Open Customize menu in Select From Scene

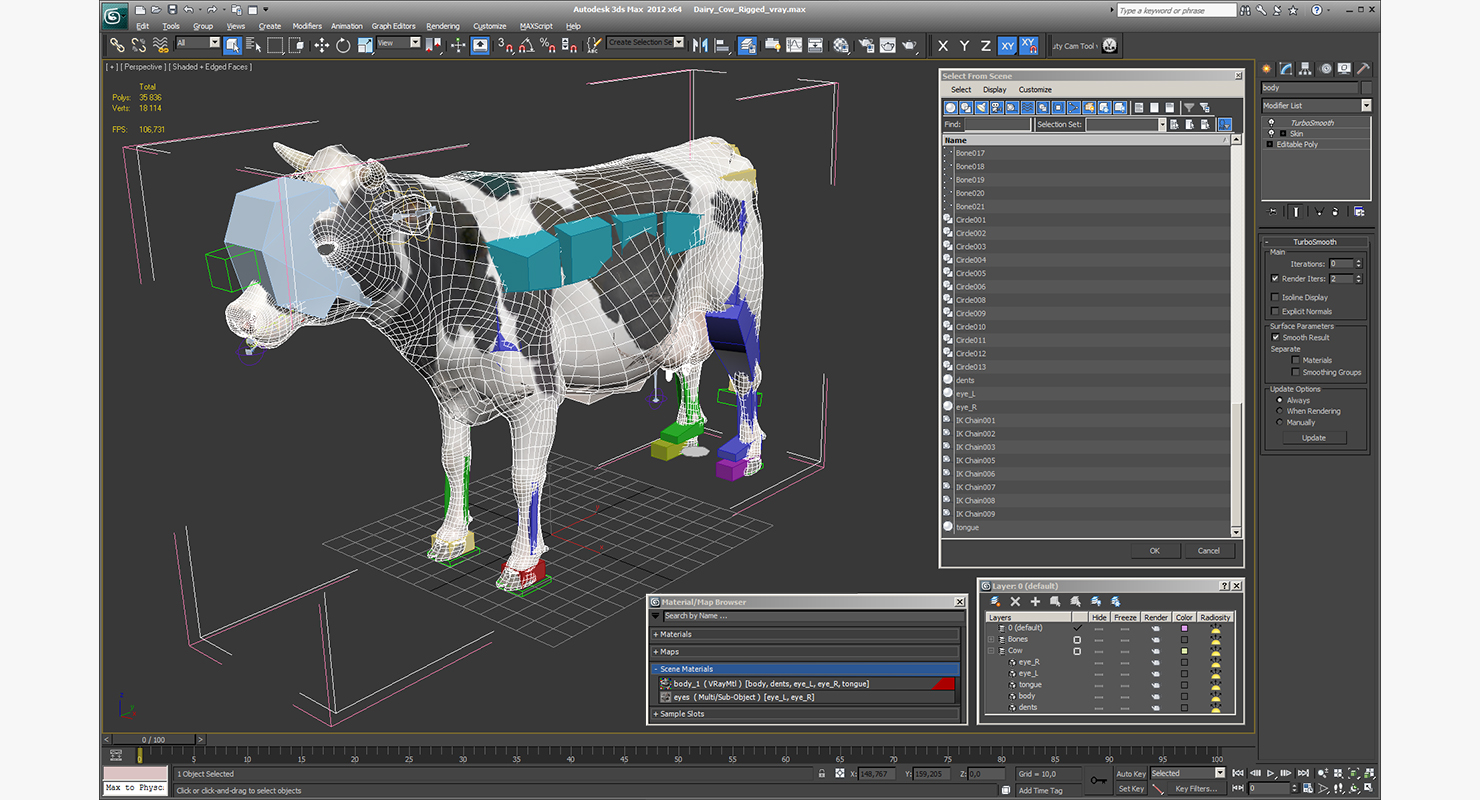1035,90
